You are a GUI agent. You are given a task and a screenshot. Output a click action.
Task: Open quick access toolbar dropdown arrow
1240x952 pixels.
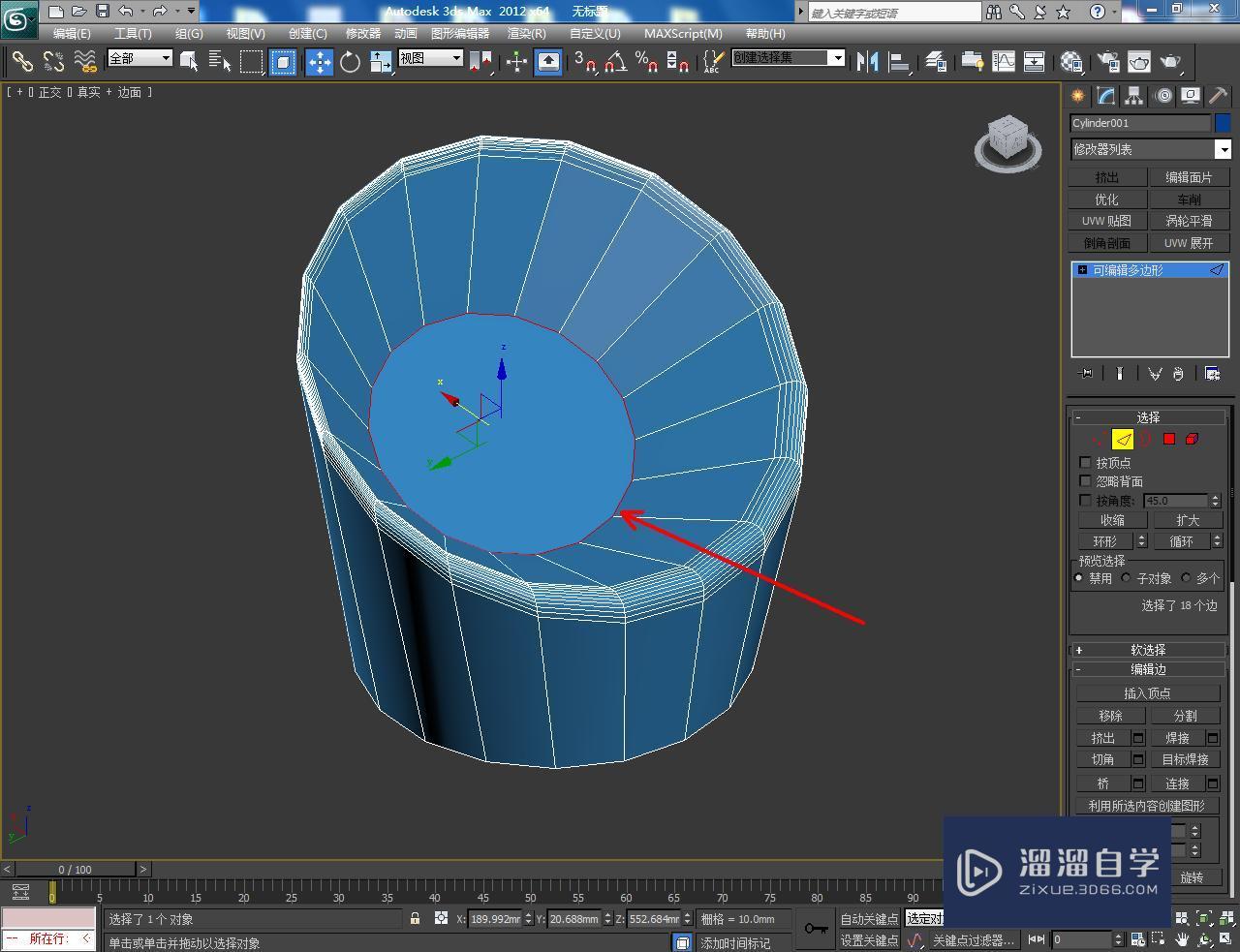coord(191,12)
